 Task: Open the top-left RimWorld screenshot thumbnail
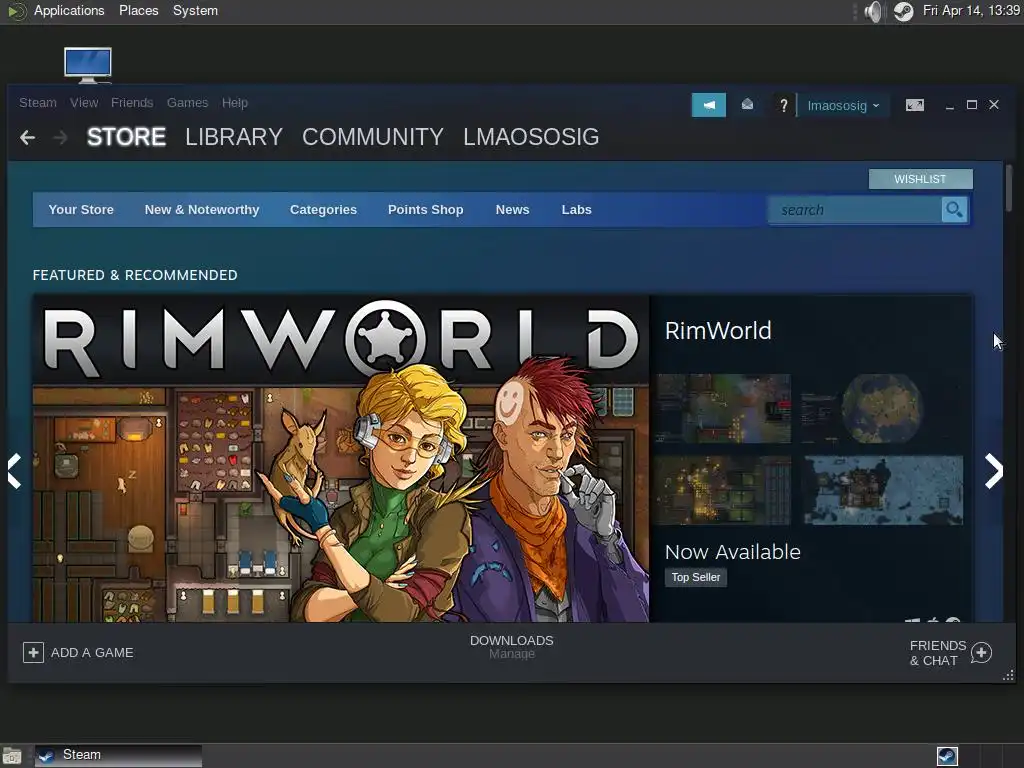tap(723, 409)
